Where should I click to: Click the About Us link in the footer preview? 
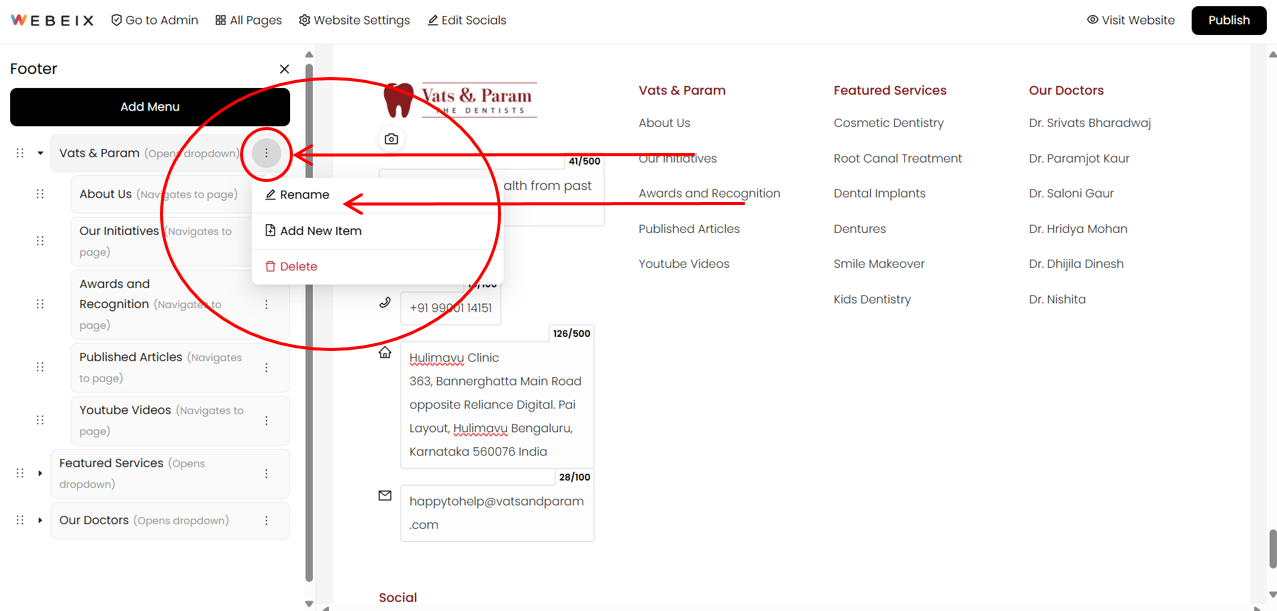pyautogui.click(x=664, y=123)
